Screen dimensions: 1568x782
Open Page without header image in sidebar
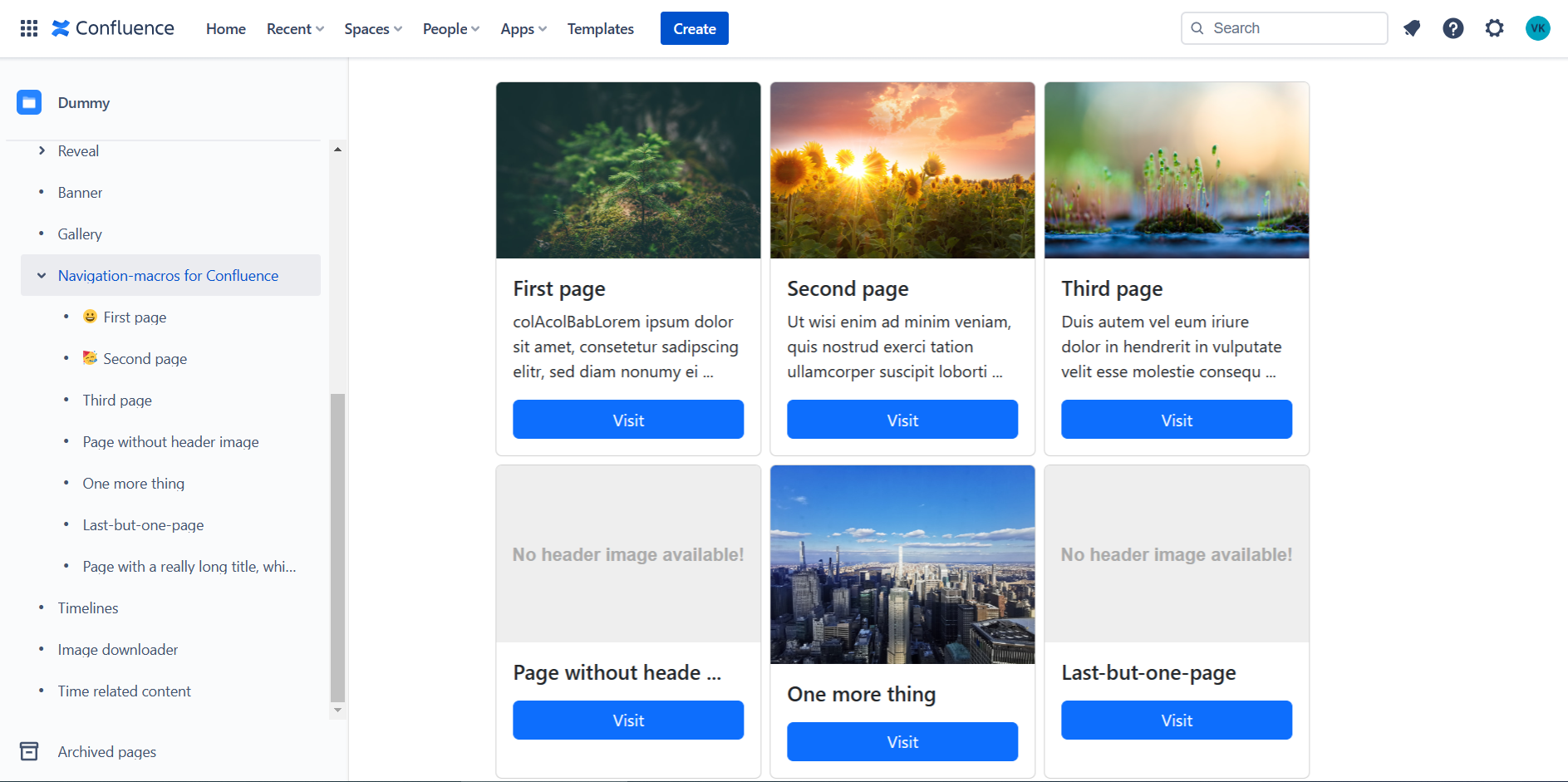[x=170, y=441]
